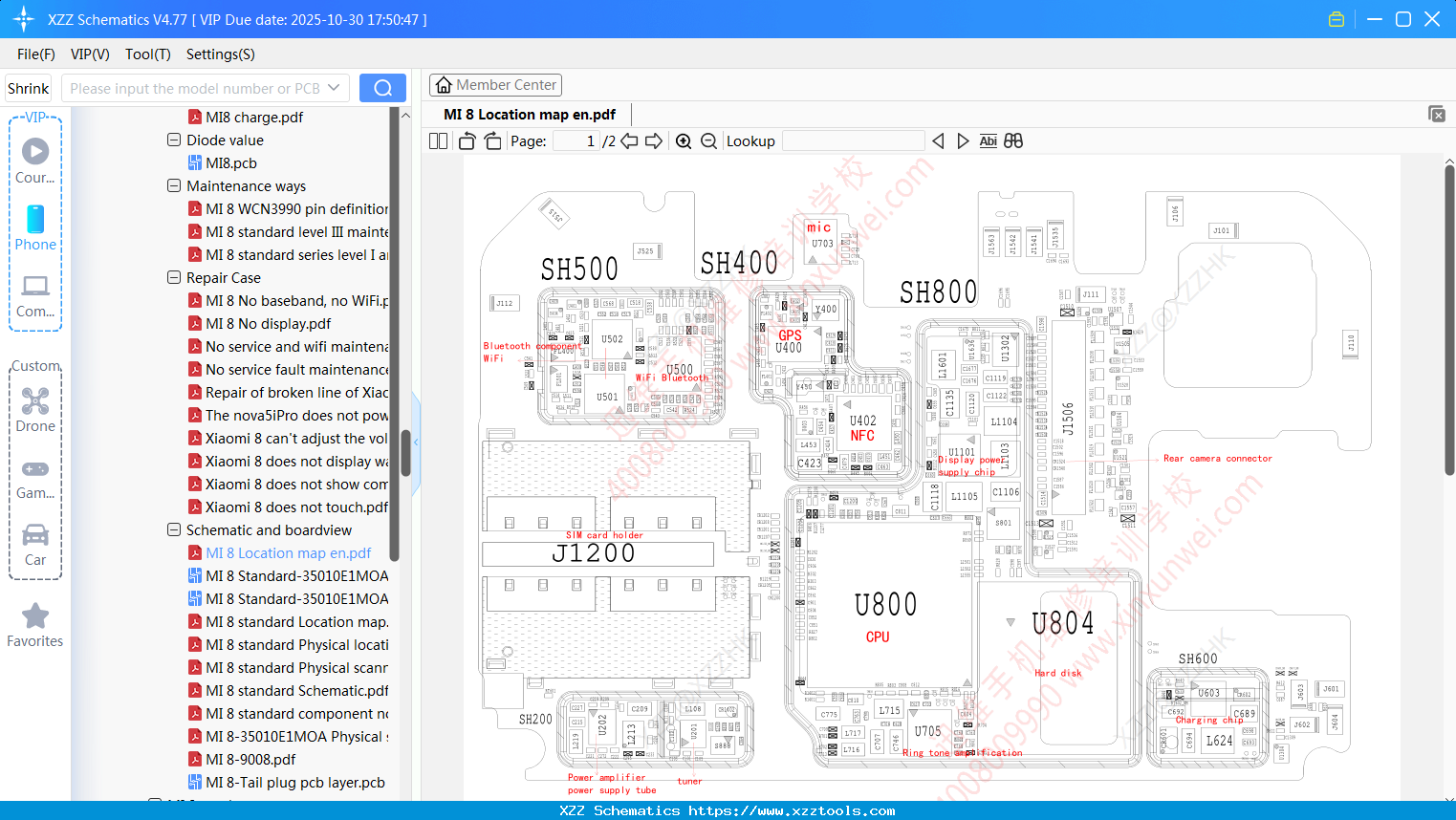Zoom in on the location map

point(684,140)
